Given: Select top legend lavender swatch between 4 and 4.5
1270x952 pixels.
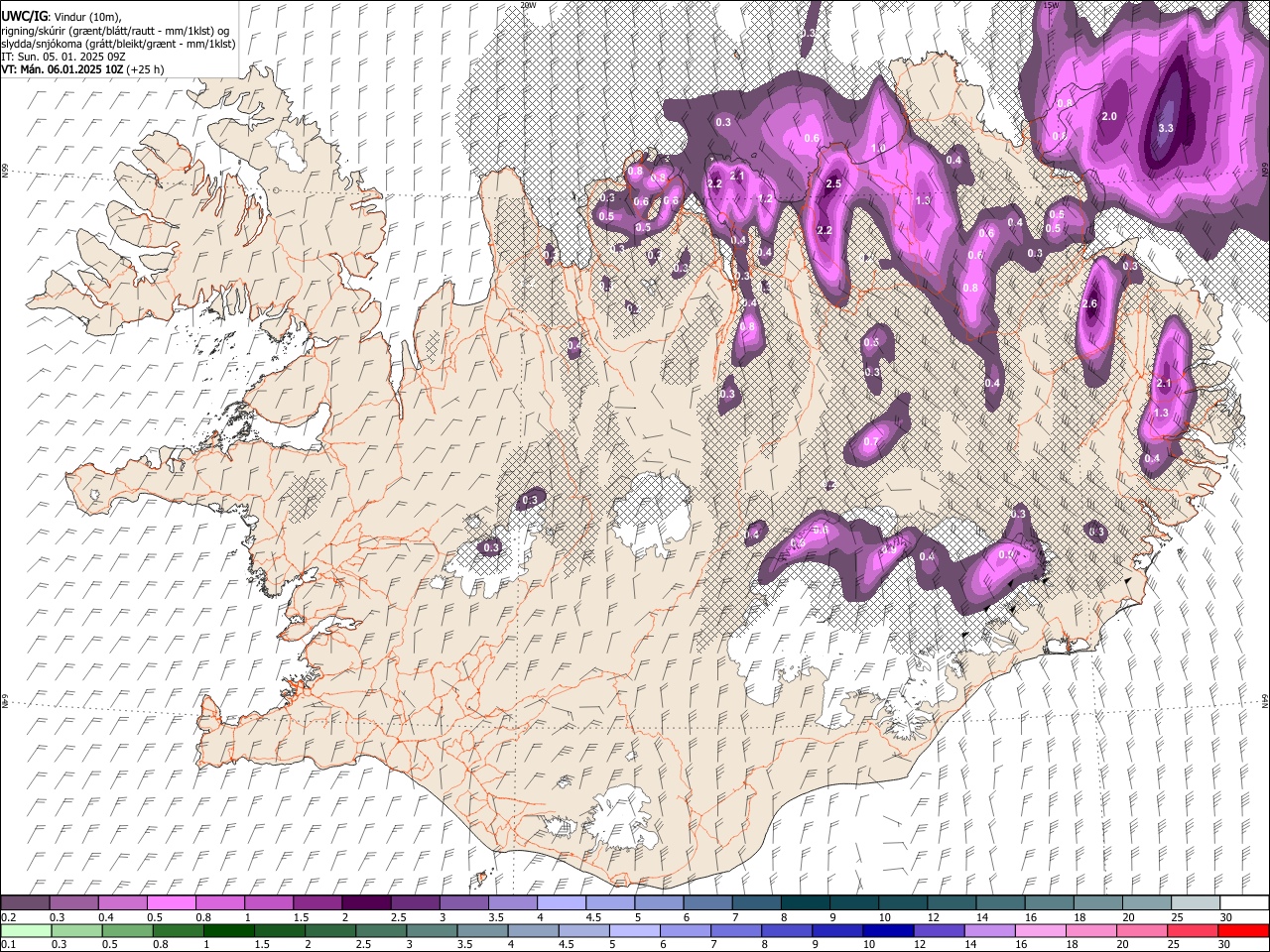Looking at the screenshot, I should [x=561, y=902].
